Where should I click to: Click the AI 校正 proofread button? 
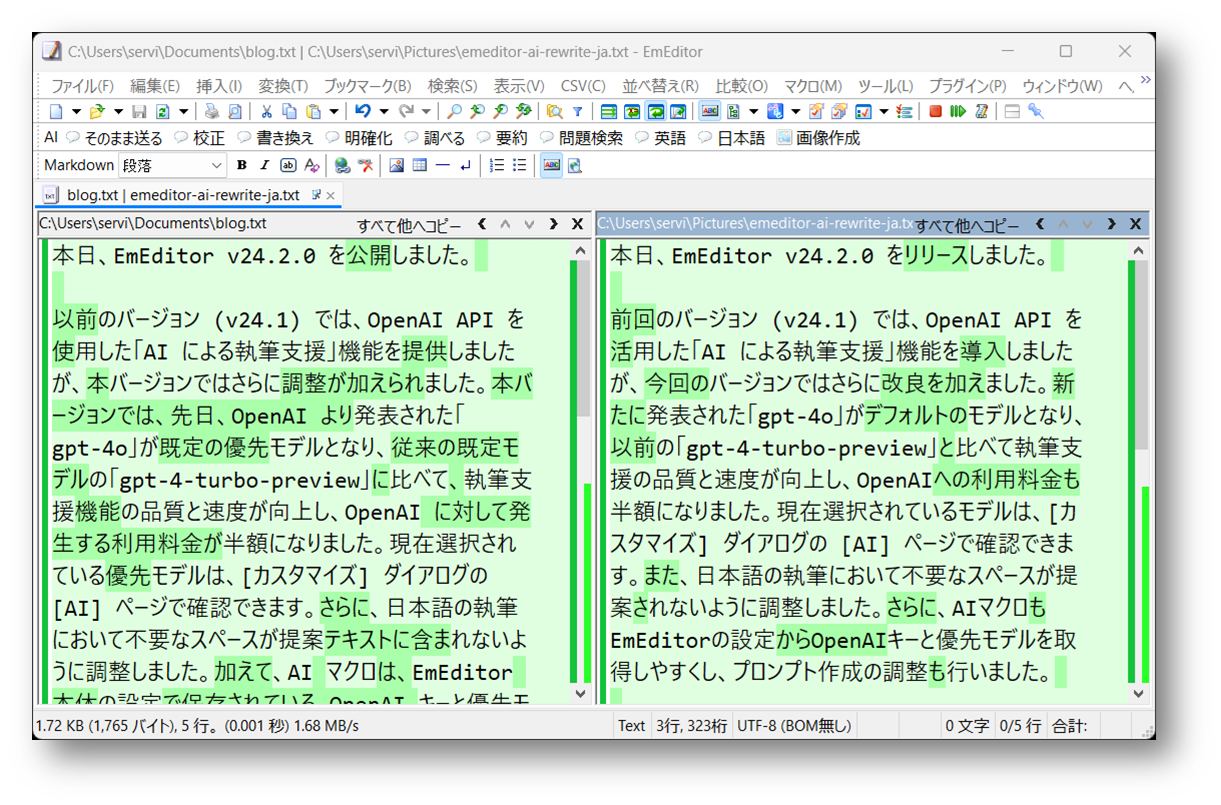click(199, 138)
